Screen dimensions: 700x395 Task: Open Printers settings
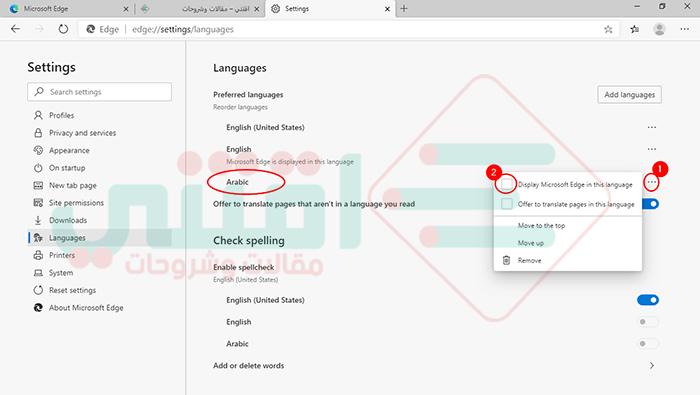[x=62, y=255]
